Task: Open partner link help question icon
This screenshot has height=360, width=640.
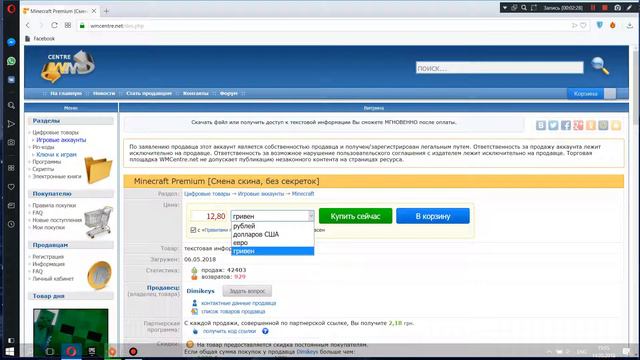Action: pyautogui.click(x=265, y=331)
